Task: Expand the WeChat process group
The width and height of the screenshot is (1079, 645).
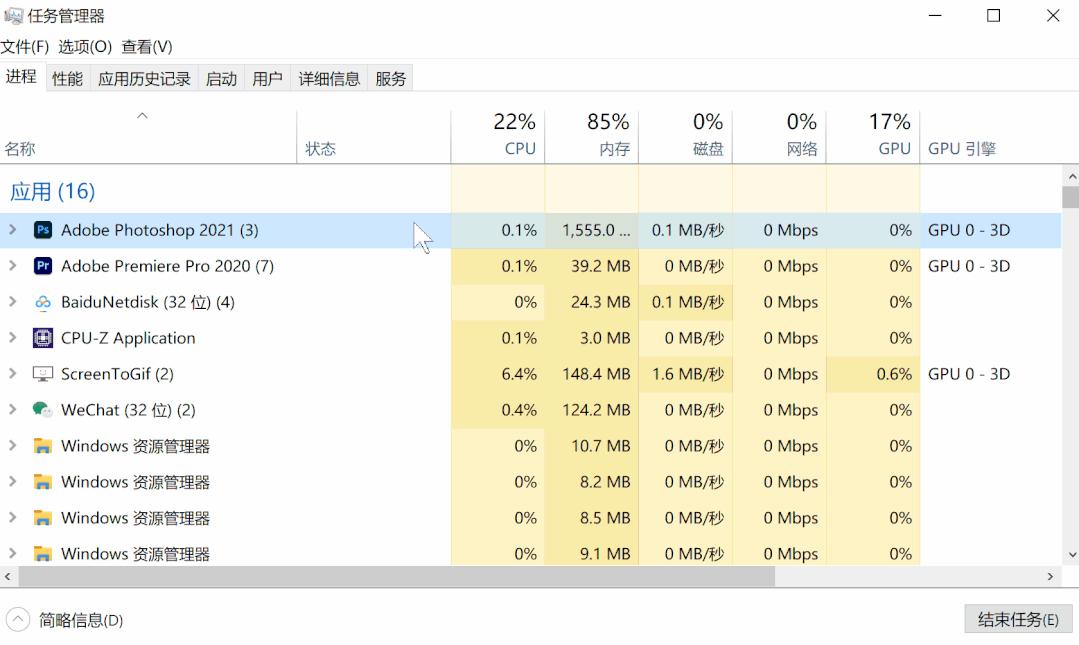Action: coord(13,410)
